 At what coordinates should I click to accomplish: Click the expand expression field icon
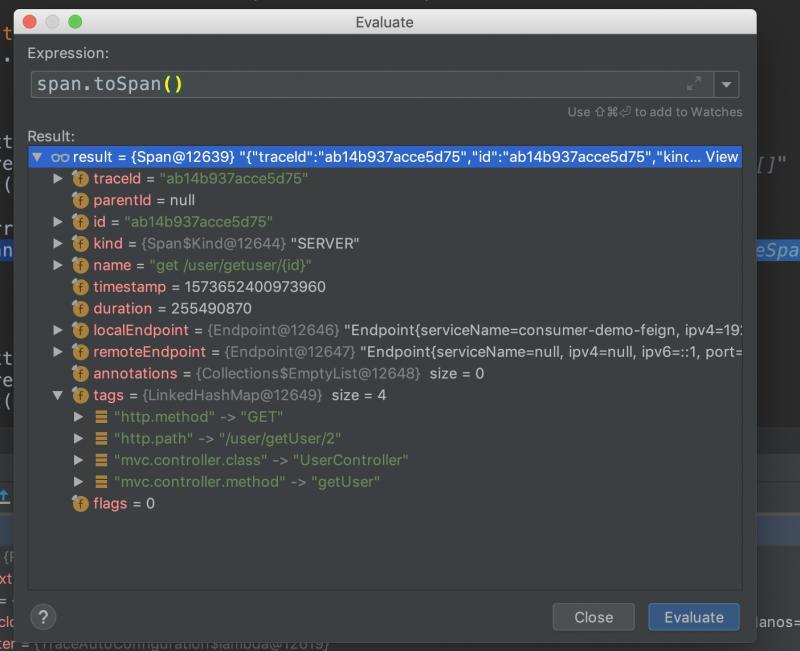click(x=693, y=84)
